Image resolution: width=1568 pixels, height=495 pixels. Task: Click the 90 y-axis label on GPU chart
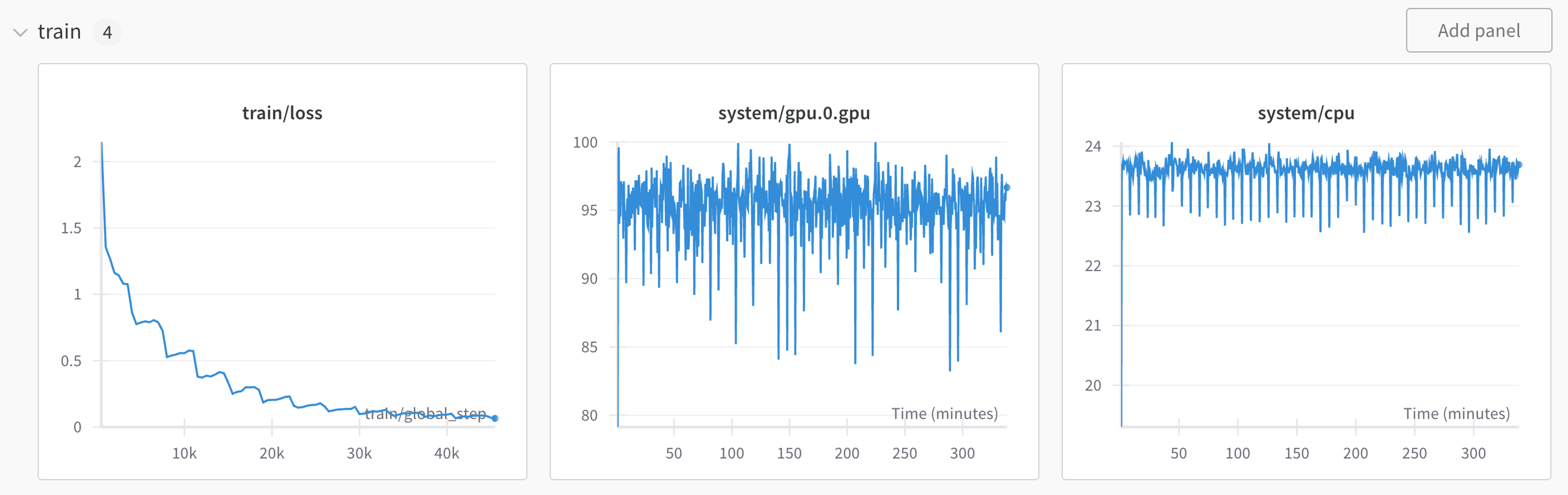589,278
